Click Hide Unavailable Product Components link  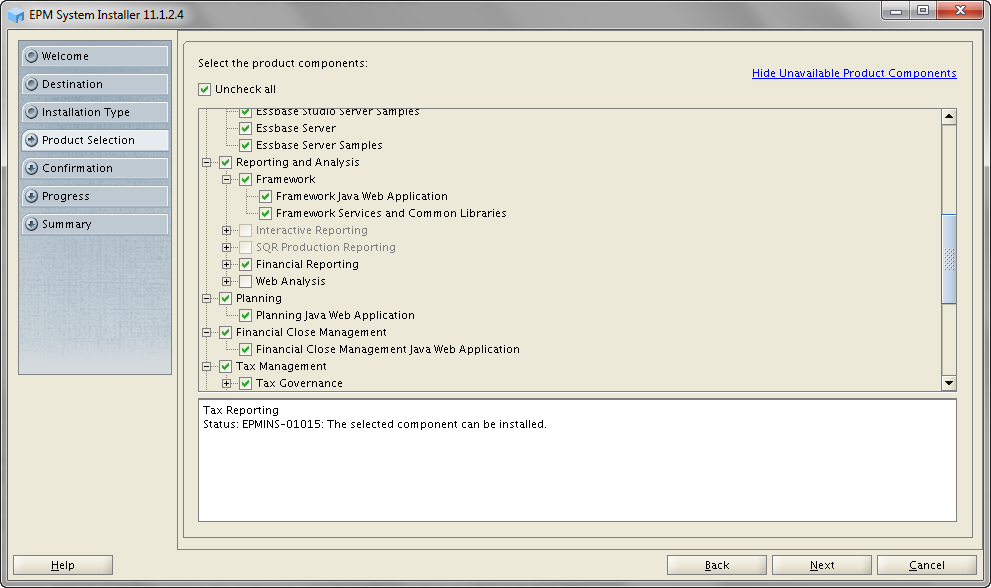[x=854, y=73]
